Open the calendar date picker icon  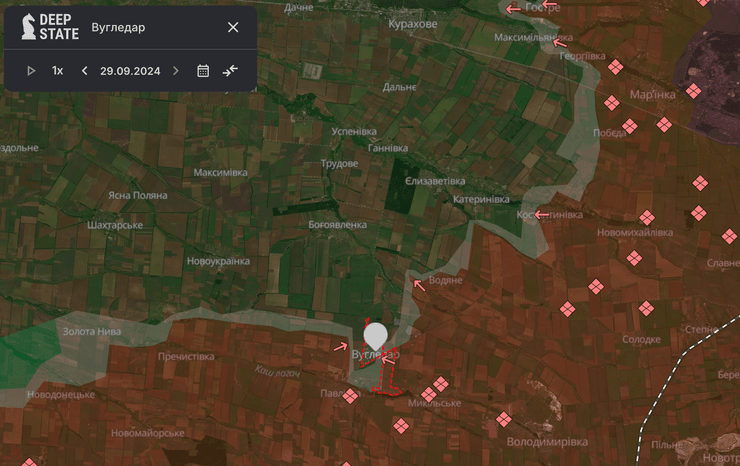[x=203, y=71]
